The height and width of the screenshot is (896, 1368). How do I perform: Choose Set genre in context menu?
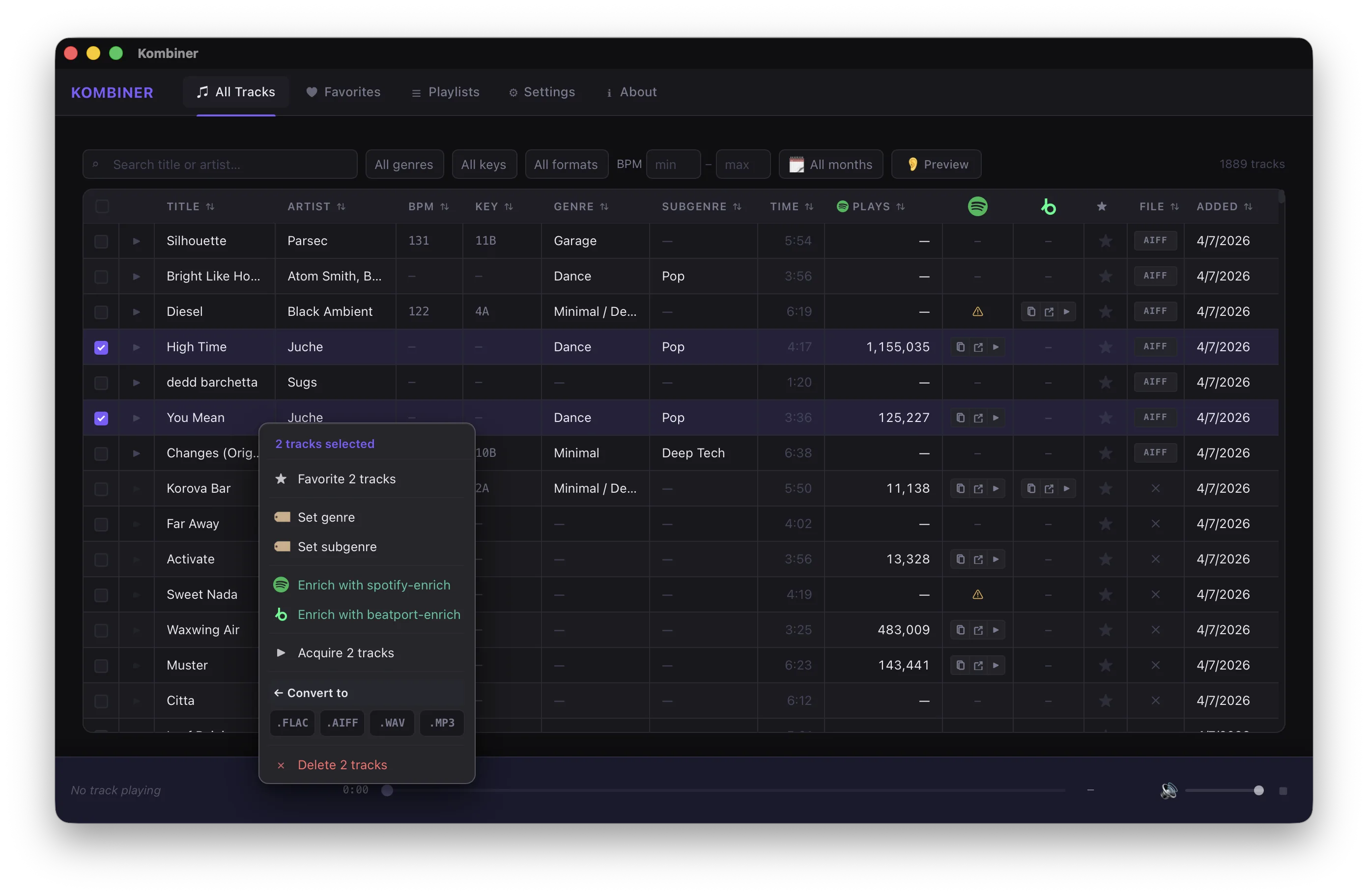[367, 517]
